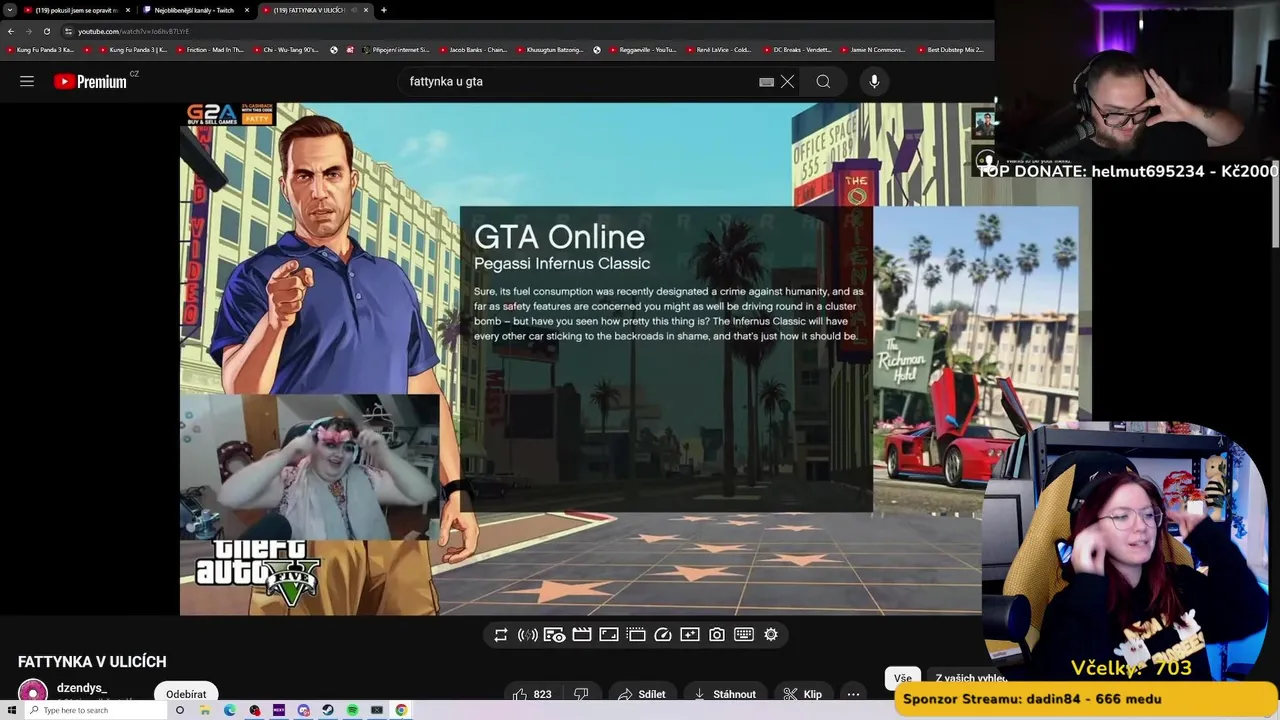Launch Microsoft Edge from the taskbar

tap(230, 710)
